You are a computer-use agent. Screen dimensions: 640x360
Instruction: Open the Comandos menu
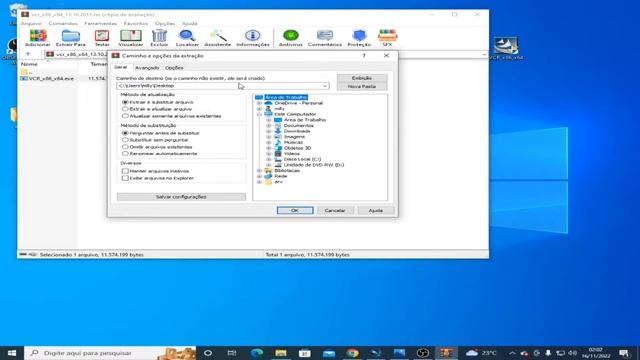(63, 23)
